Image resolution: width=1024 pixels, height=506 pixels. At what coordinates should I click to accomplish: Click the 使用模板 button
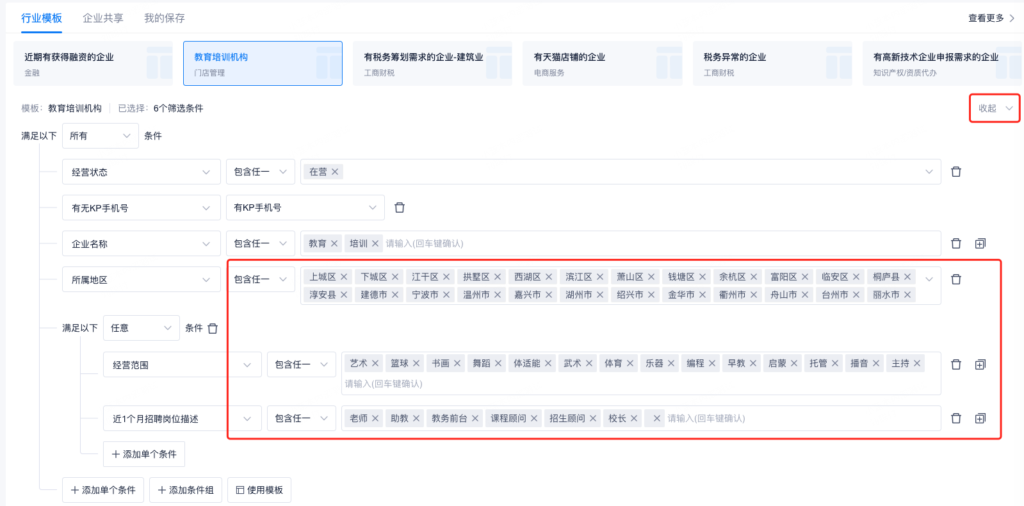pyautogui.click(x=259, y=490)
